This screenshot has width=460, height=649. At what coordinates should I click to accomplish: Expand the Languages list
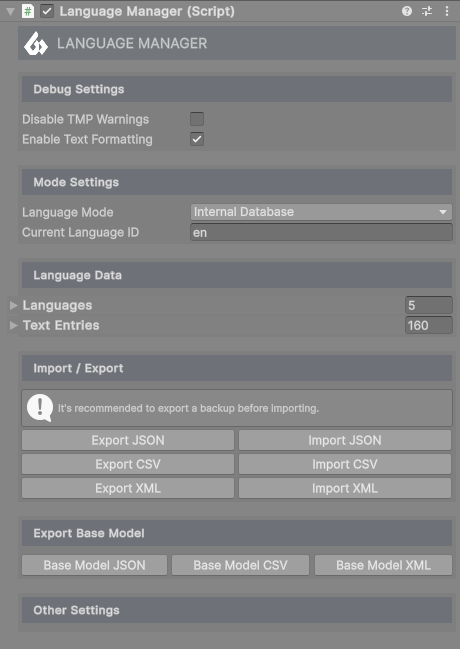click(x=13, y=305)
